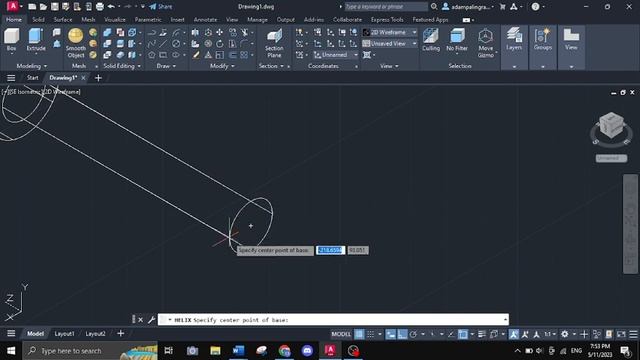Add a new drawing tab
Screen dimensions: 640x360
98,78
